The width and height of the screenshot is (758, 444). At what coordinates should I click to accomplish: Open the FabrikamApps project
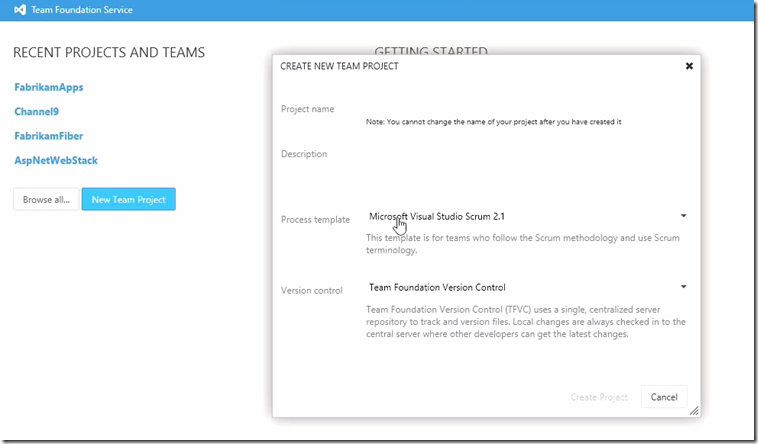click(49, 88)
